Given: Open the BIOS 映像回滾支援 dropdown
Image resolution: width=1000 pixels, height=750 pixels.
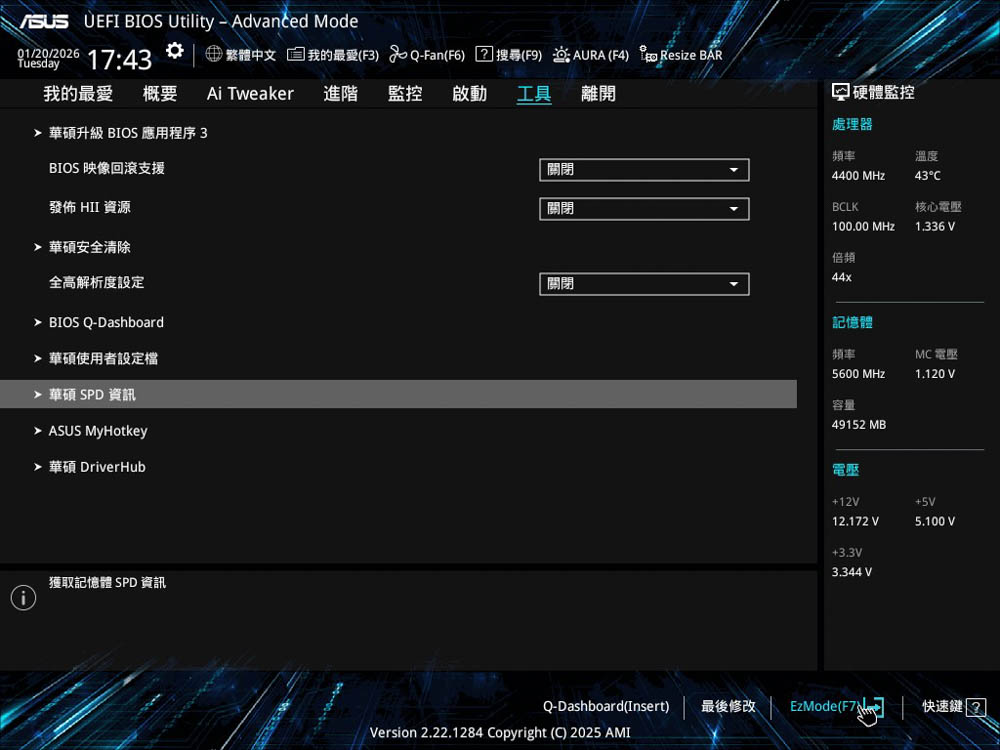Looking at the screenshot, I should click(643, 170).
